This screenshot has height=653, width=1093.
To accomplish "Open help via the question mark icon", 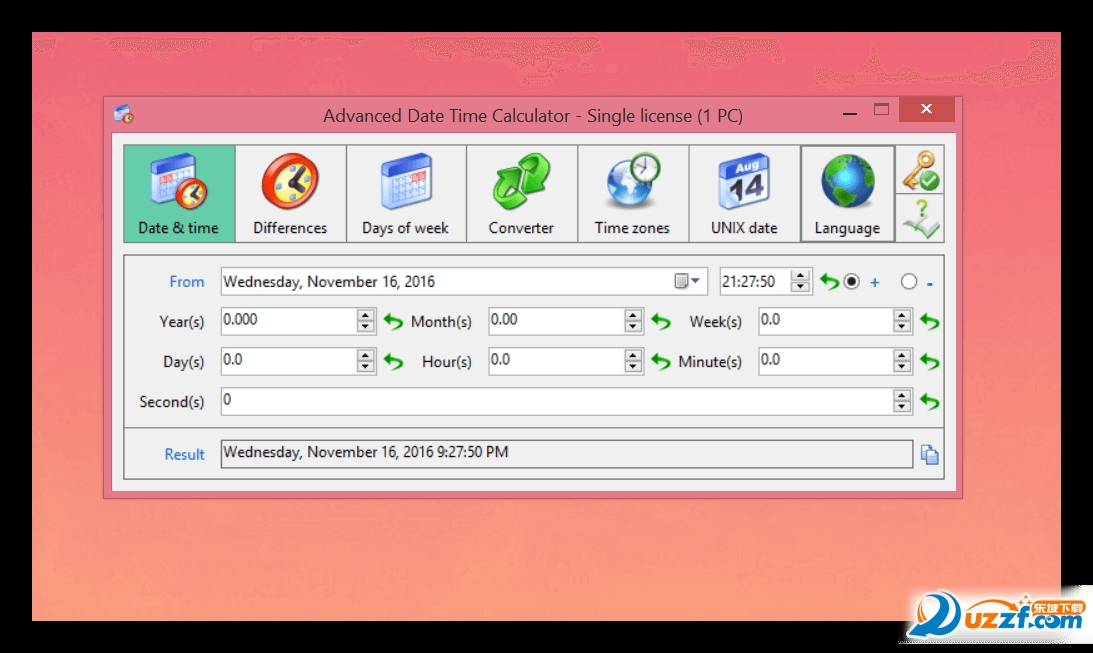I will (x=920, y=218).
